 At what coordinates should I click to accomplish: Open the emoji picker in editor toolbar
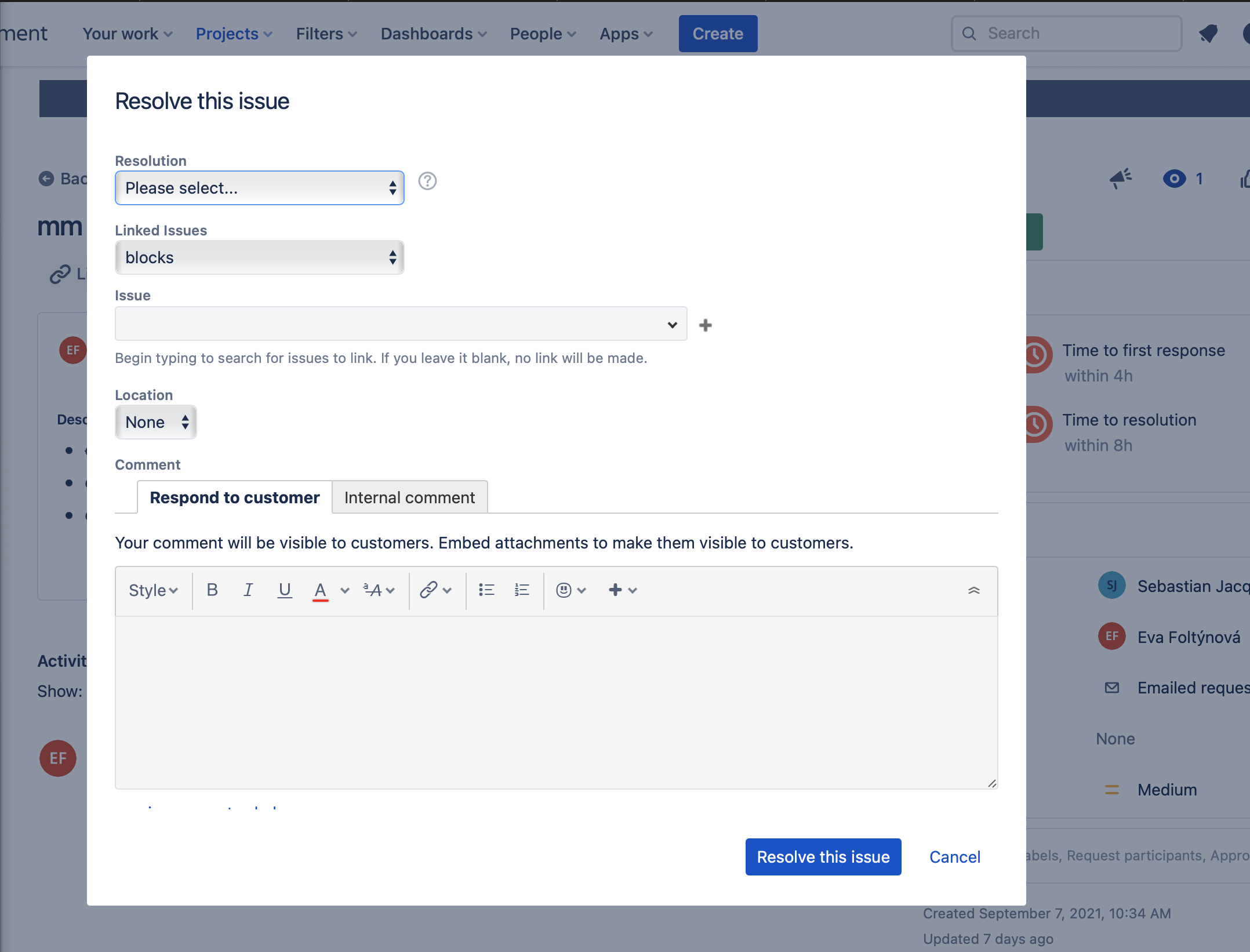tap(571, 590)
